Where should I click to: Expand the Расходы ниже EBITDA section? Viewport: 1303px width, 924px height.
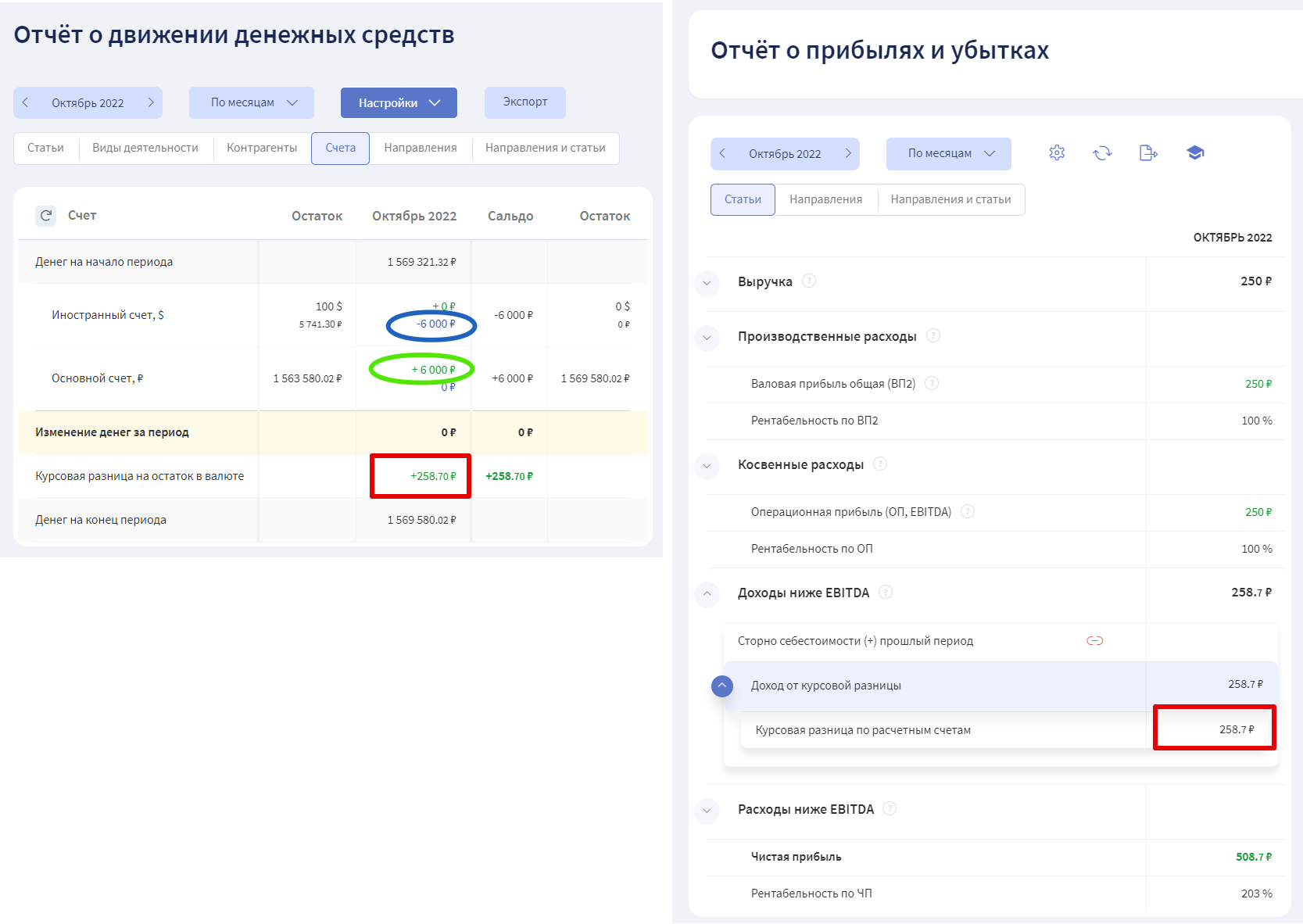(x=707, y=811)
